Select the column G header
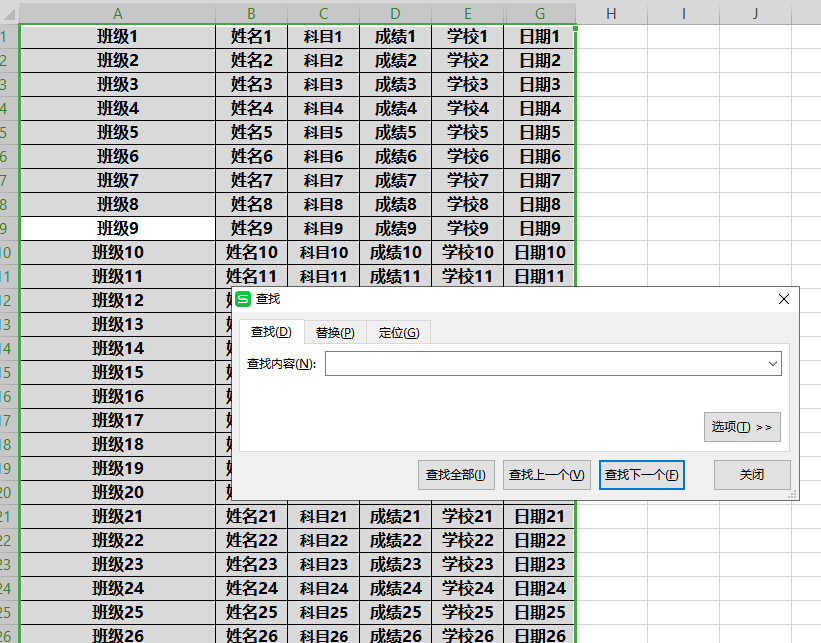The width and height of the screenshot is (821, 643). click(x=540, y=12)
